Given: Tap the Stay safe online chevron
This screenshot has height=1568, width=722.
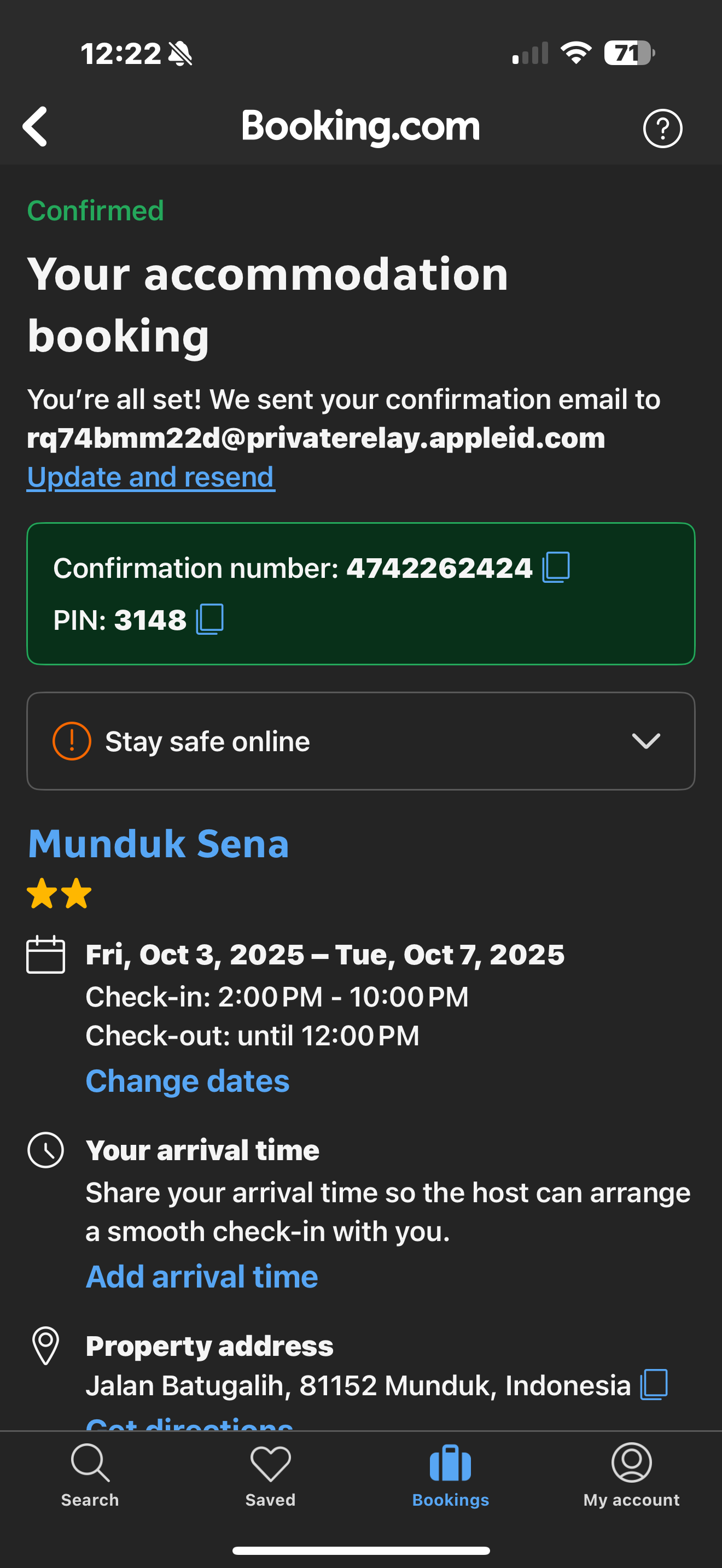Looking at the screenshot, I should [x=646, y=741].
